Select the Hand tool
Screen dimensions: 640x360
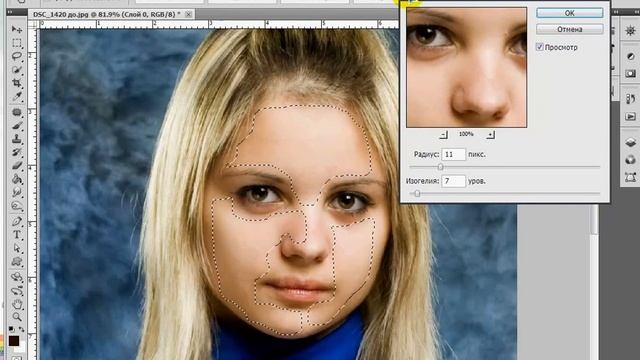(17, 304)
